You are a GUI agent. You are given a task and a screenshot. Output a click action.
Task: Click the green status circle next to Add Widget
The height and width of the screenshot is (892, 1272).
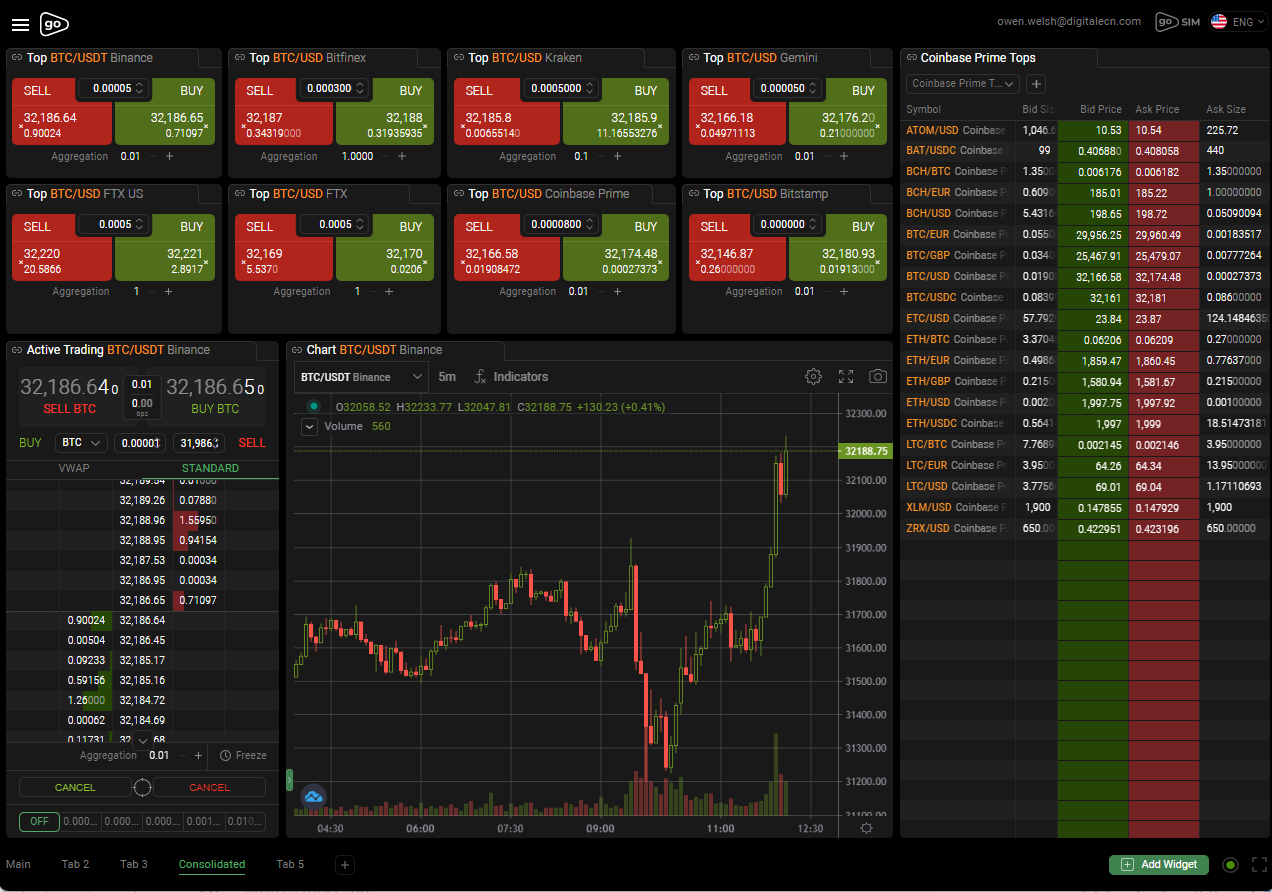click(1231, 865)
